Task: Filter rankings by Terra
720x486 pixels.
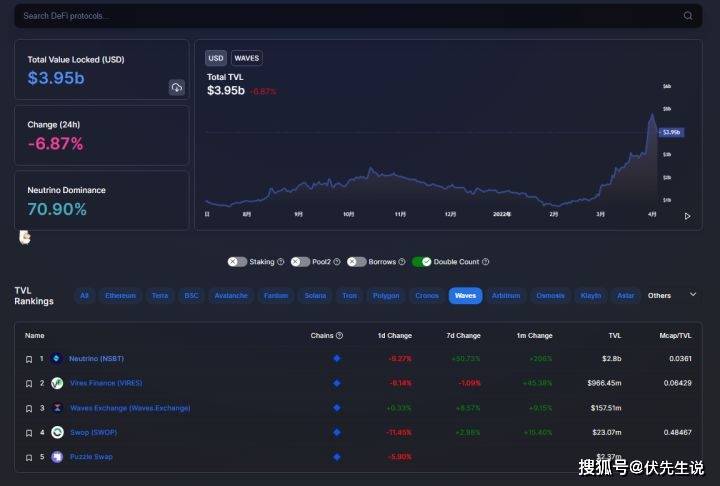Action: click(x=160, y=295)
